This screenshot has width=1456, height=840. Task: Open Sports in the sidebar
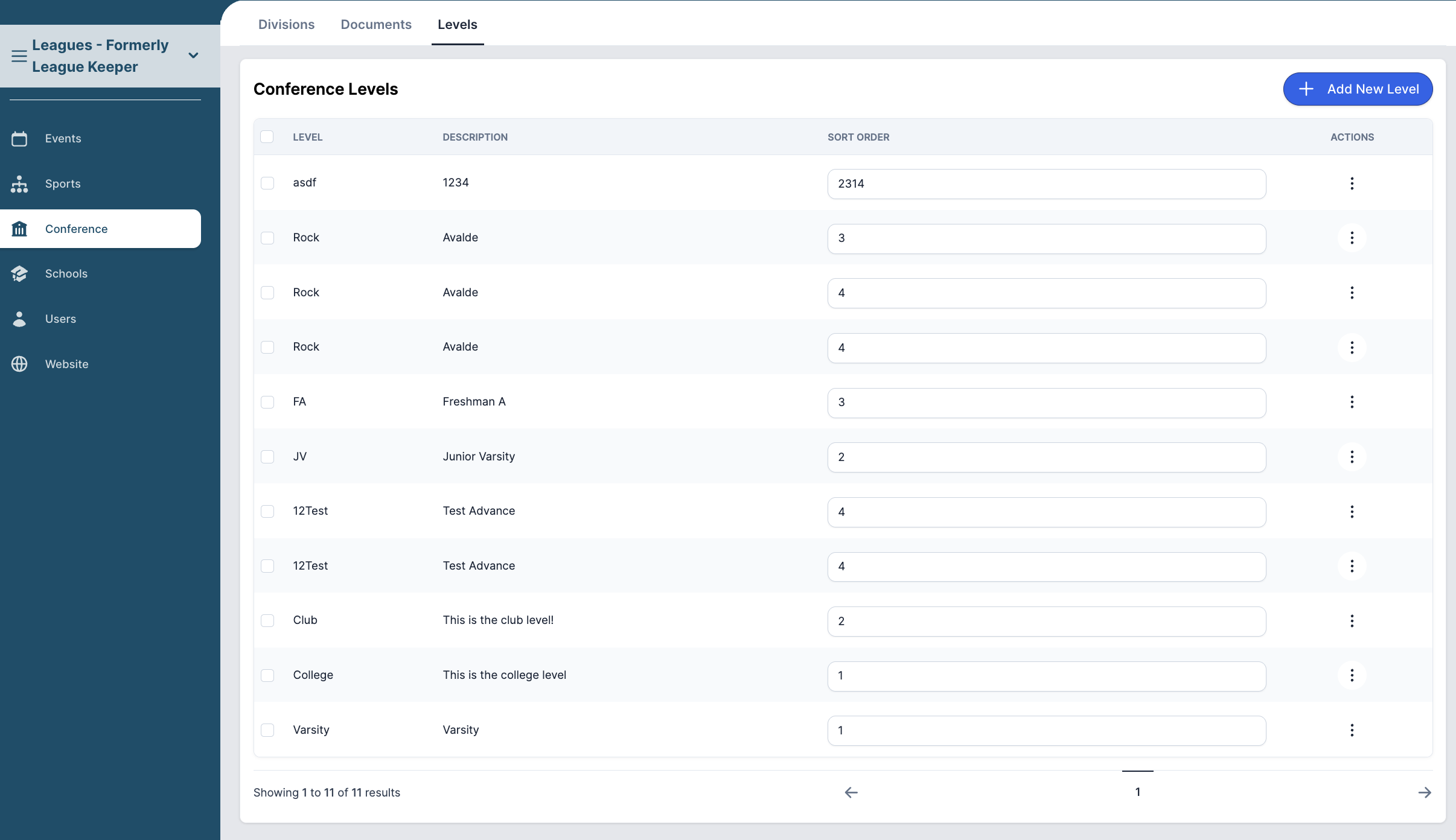(x=100, y=183)
